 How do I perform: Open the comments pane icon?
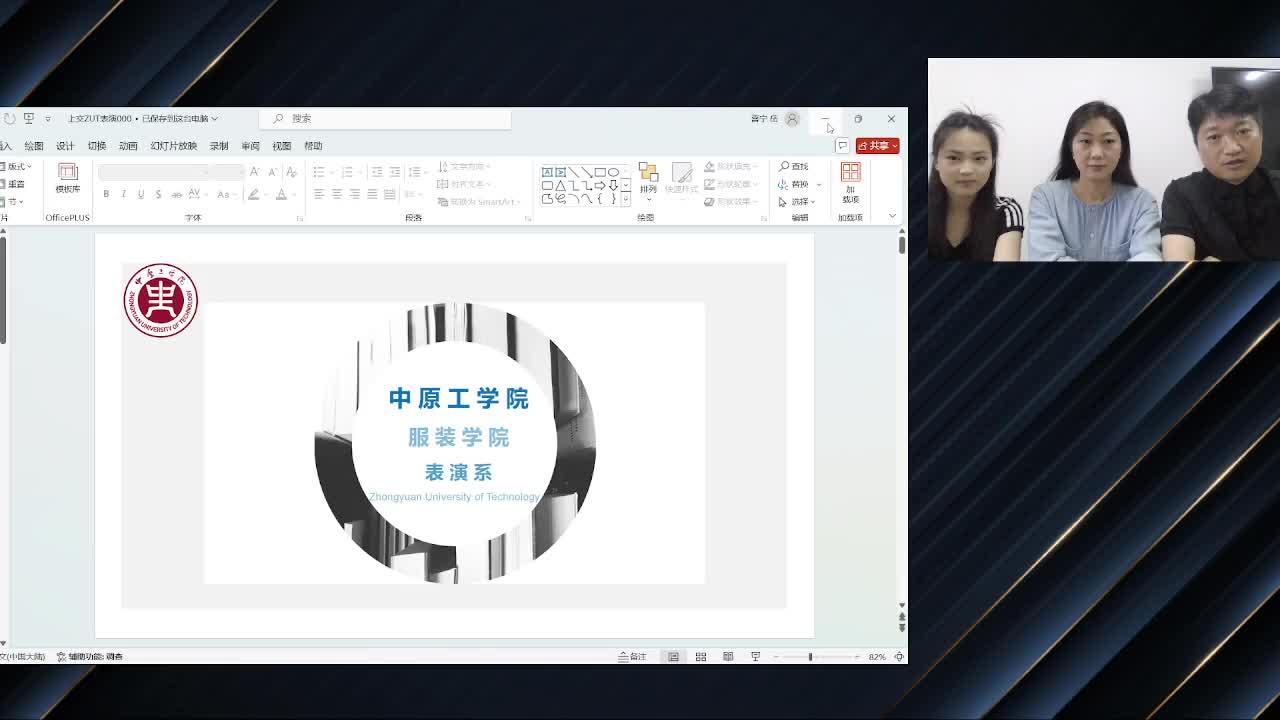(x=842, y=146)
